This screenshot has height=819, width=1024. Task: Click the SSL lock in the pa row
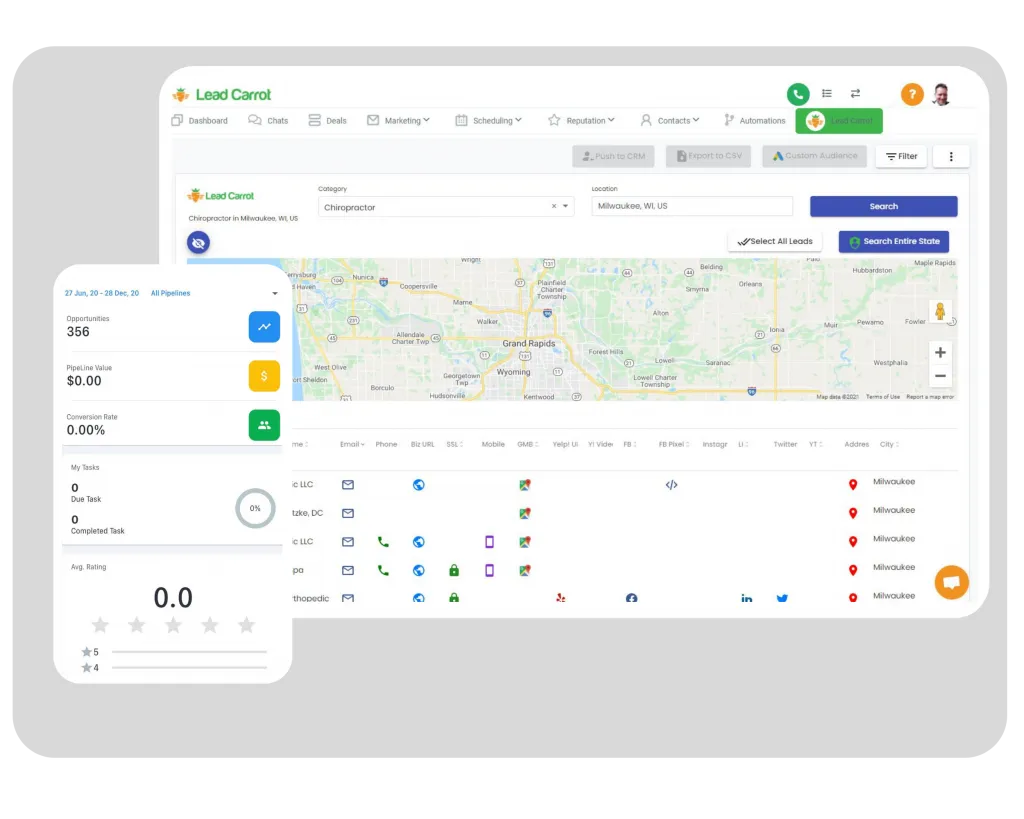pos(454,570)
